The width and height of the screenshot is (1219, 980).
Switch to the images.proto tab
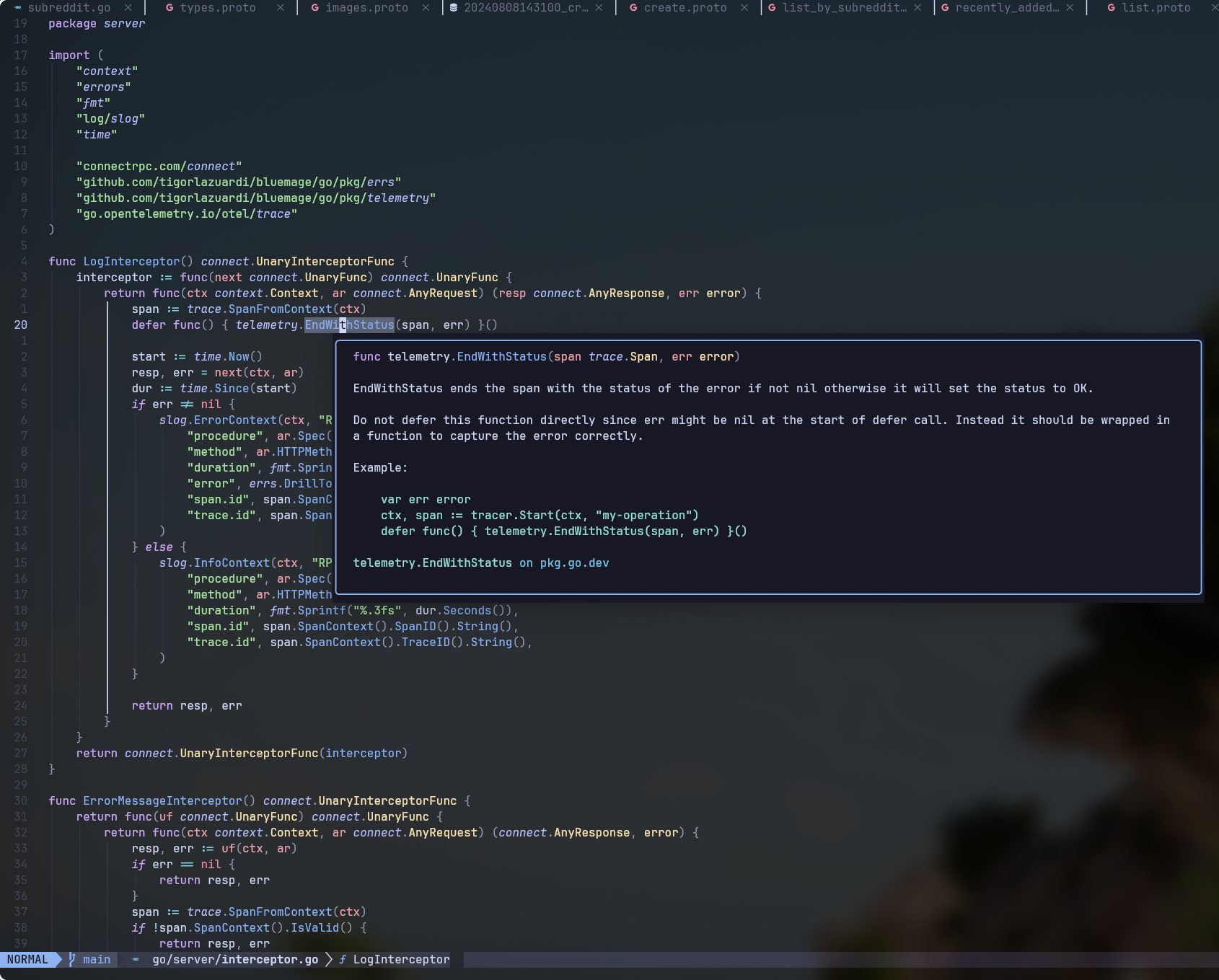(x=366, y=7)
